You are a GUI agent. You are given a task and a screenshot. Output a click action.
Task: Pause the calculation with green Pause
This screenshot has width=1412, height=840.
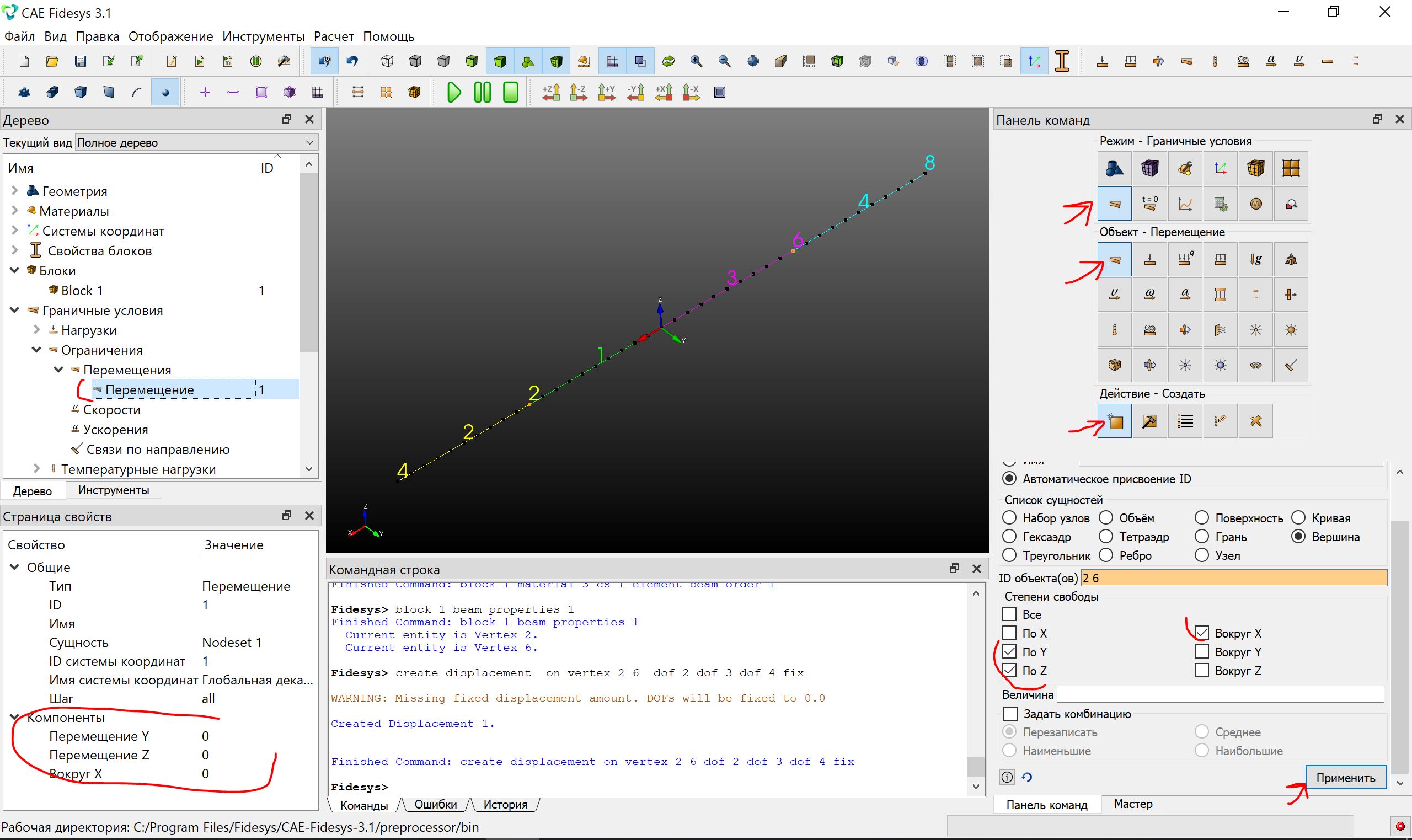click(482, 92)
